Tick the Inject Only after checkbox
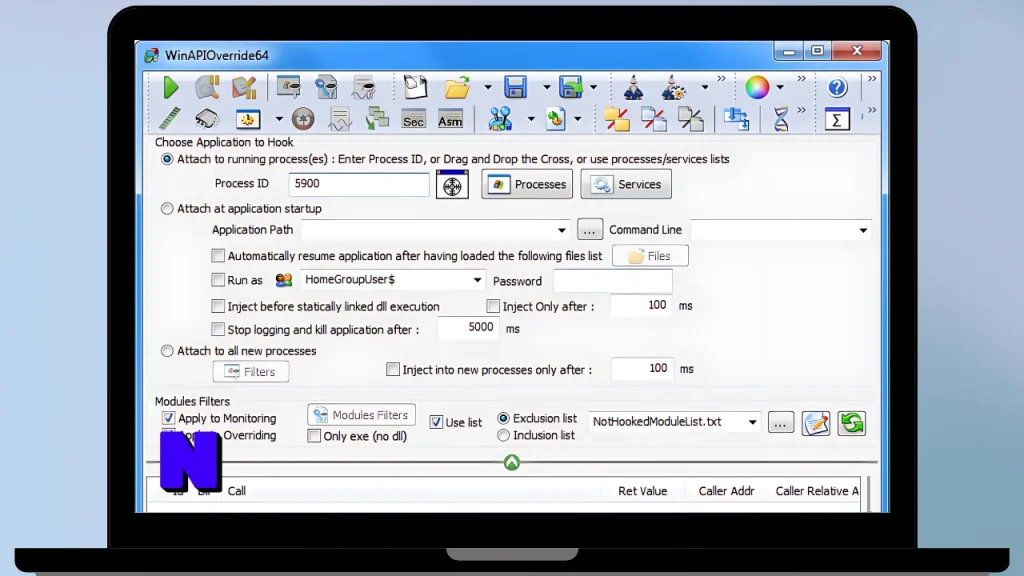 [x=493, y=306]
